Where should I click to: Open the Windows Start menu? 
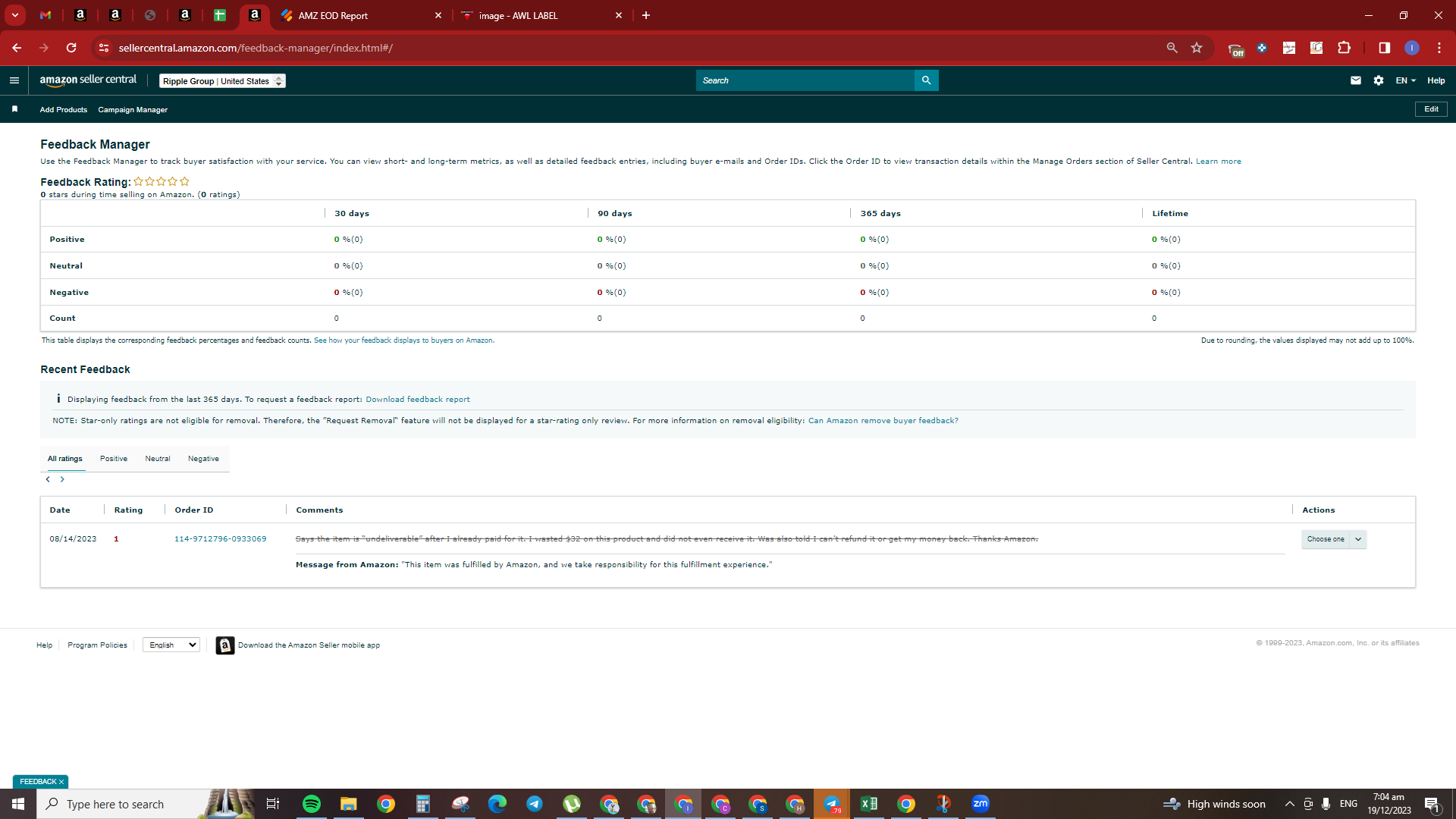pos(18,804)
